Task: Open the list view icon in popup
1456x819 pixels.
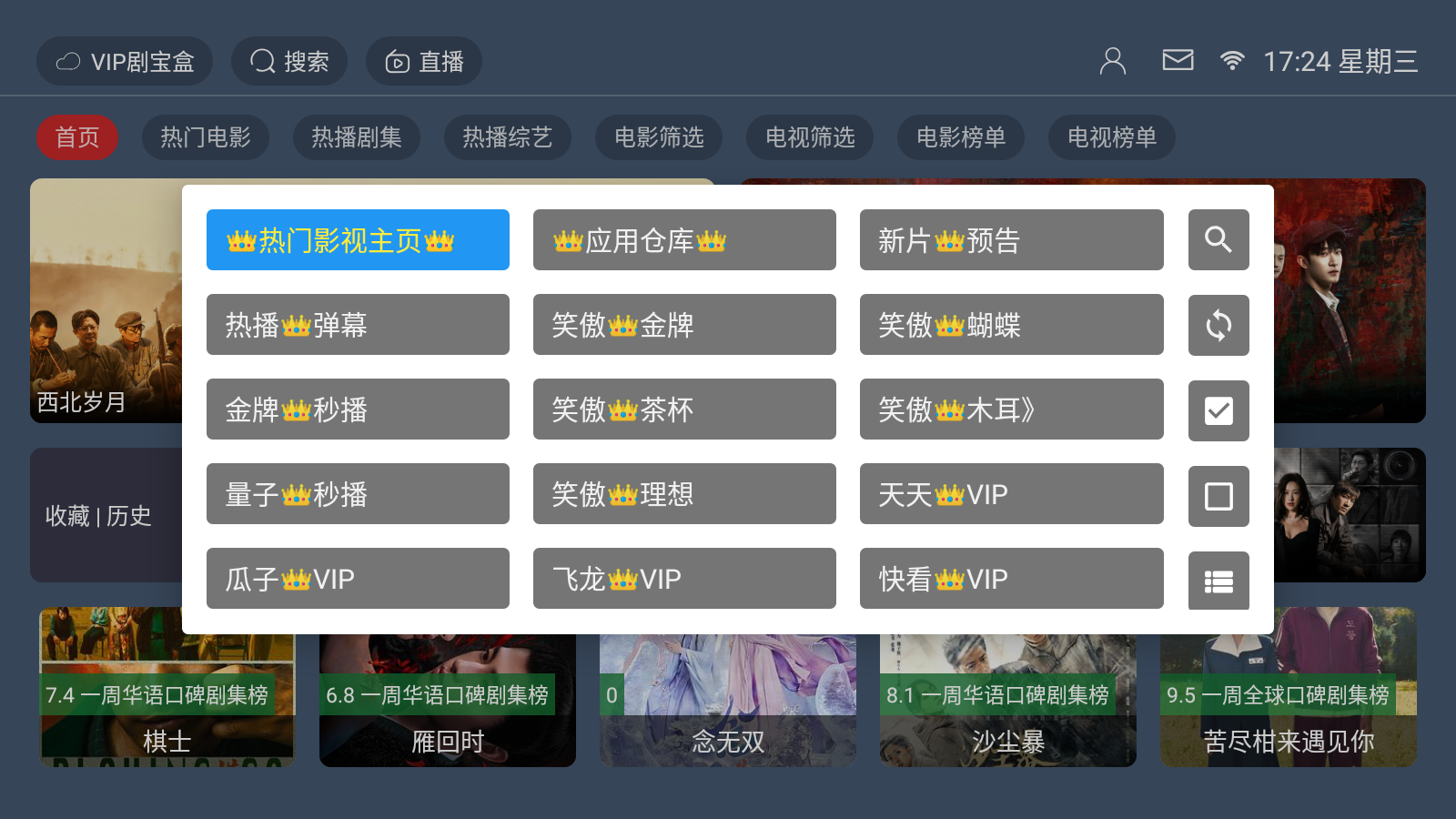Action: tap(1218, 581)
